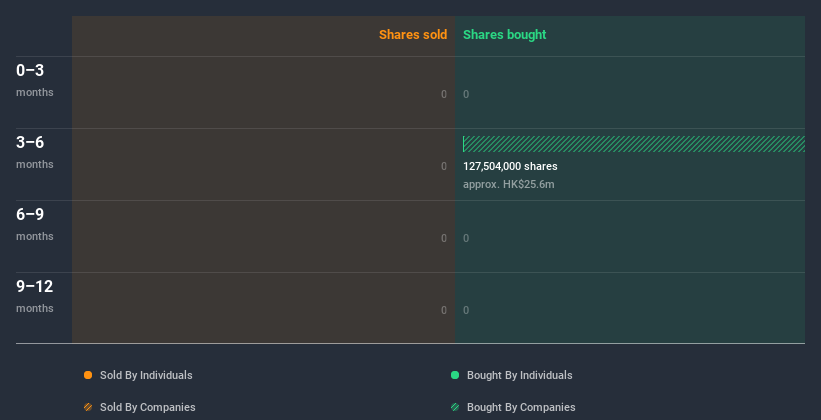The height and width of the screenshot is (420, 821).
Task: Select the Sold By Individuals legend label
Action: tap(146, 375)
